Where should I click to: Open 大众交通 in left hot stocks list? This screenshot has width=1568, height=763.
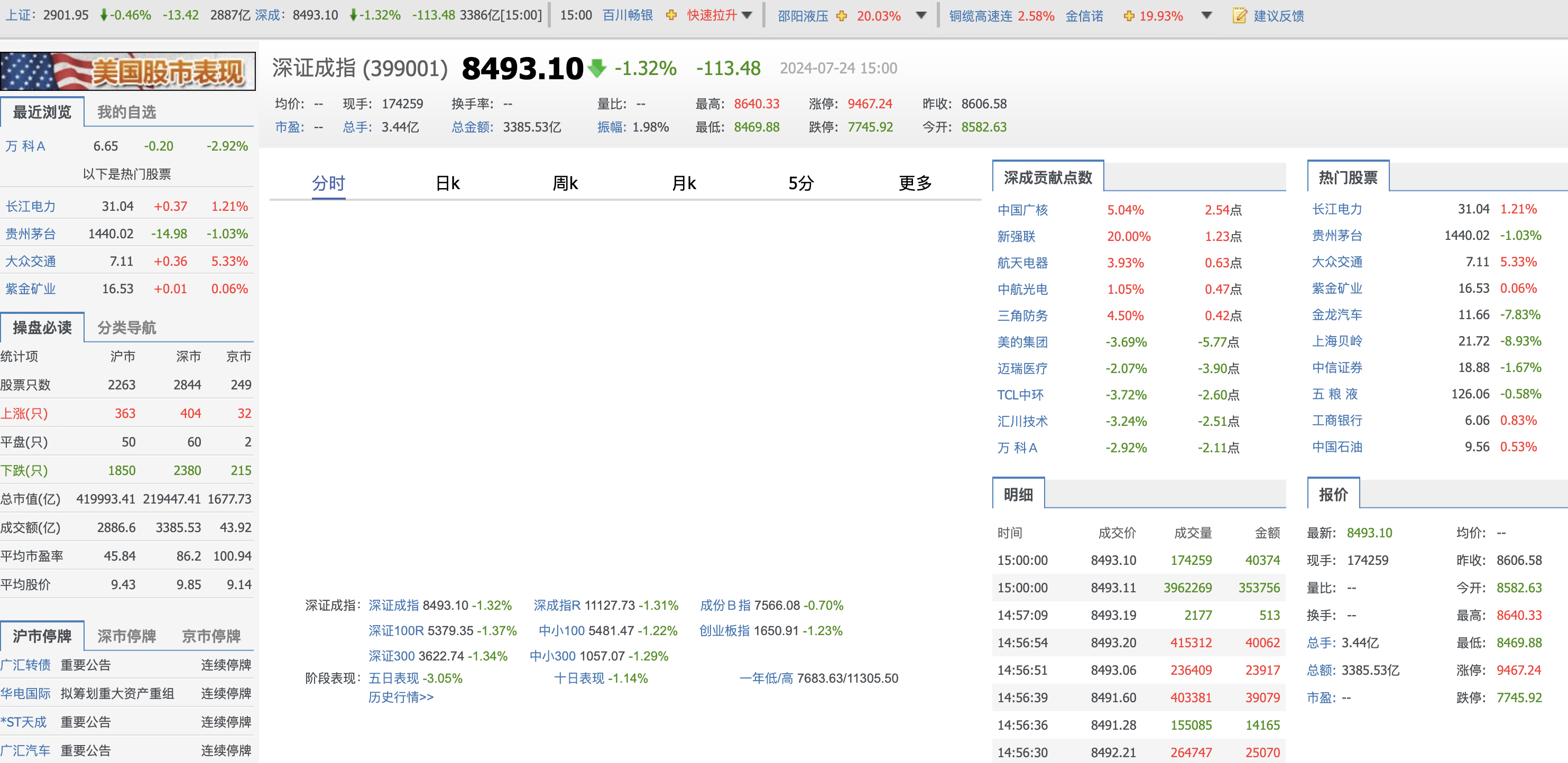point(31,261)
